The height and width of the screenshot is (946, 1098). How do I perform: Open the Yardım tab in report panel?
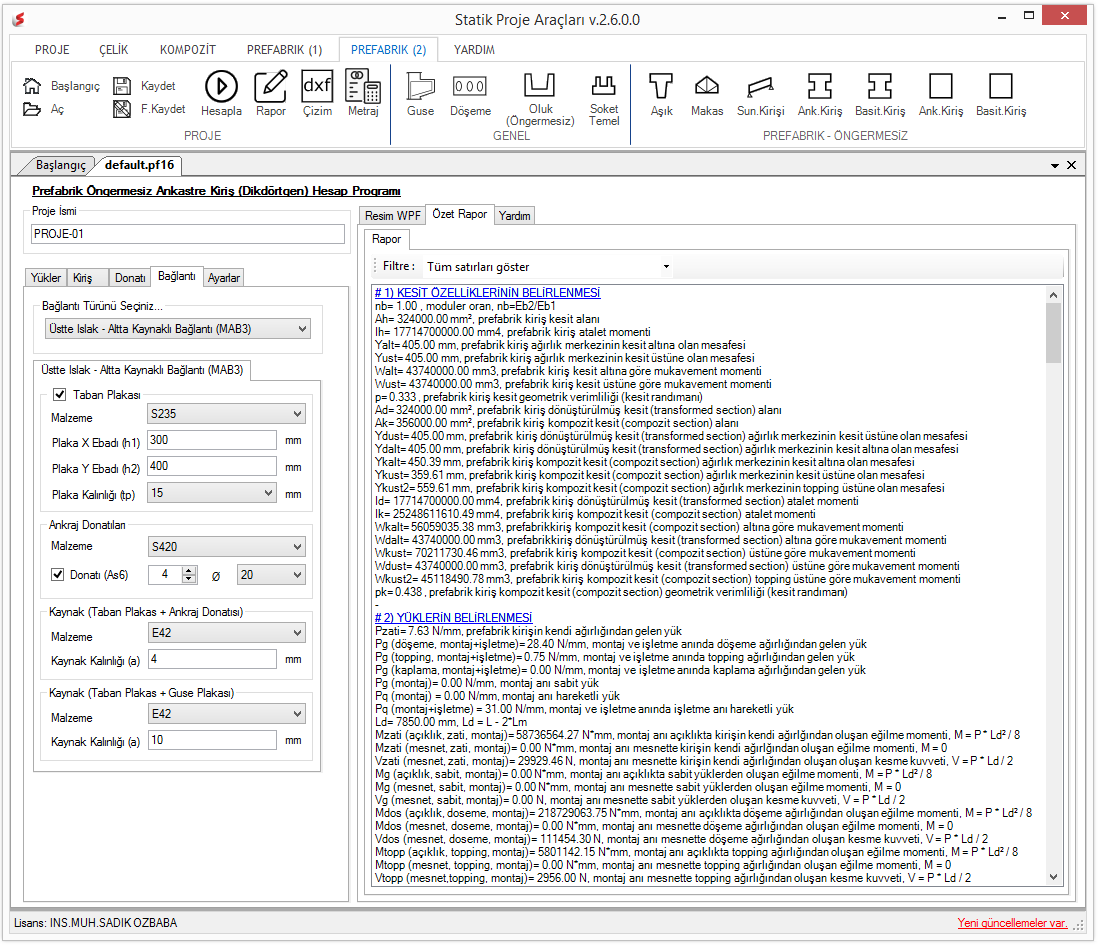[515, 216]
